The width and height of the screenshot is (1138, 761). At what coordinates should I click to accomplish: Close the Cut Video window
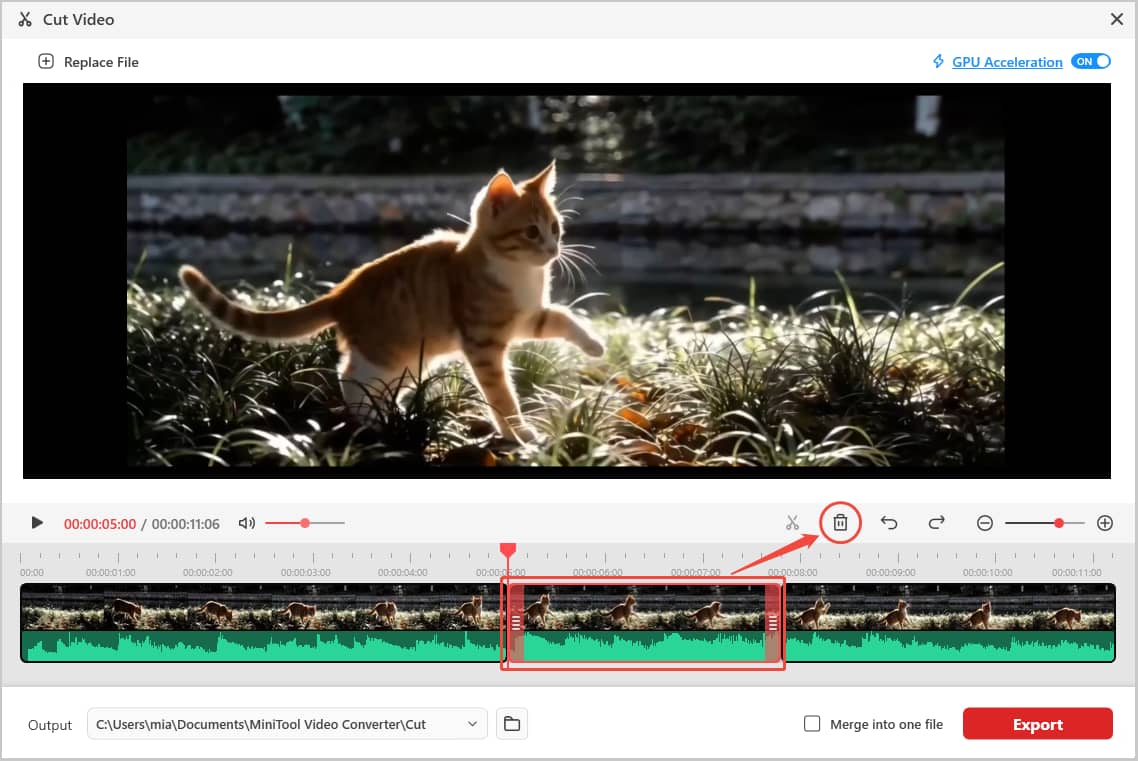pos(1117,20)
